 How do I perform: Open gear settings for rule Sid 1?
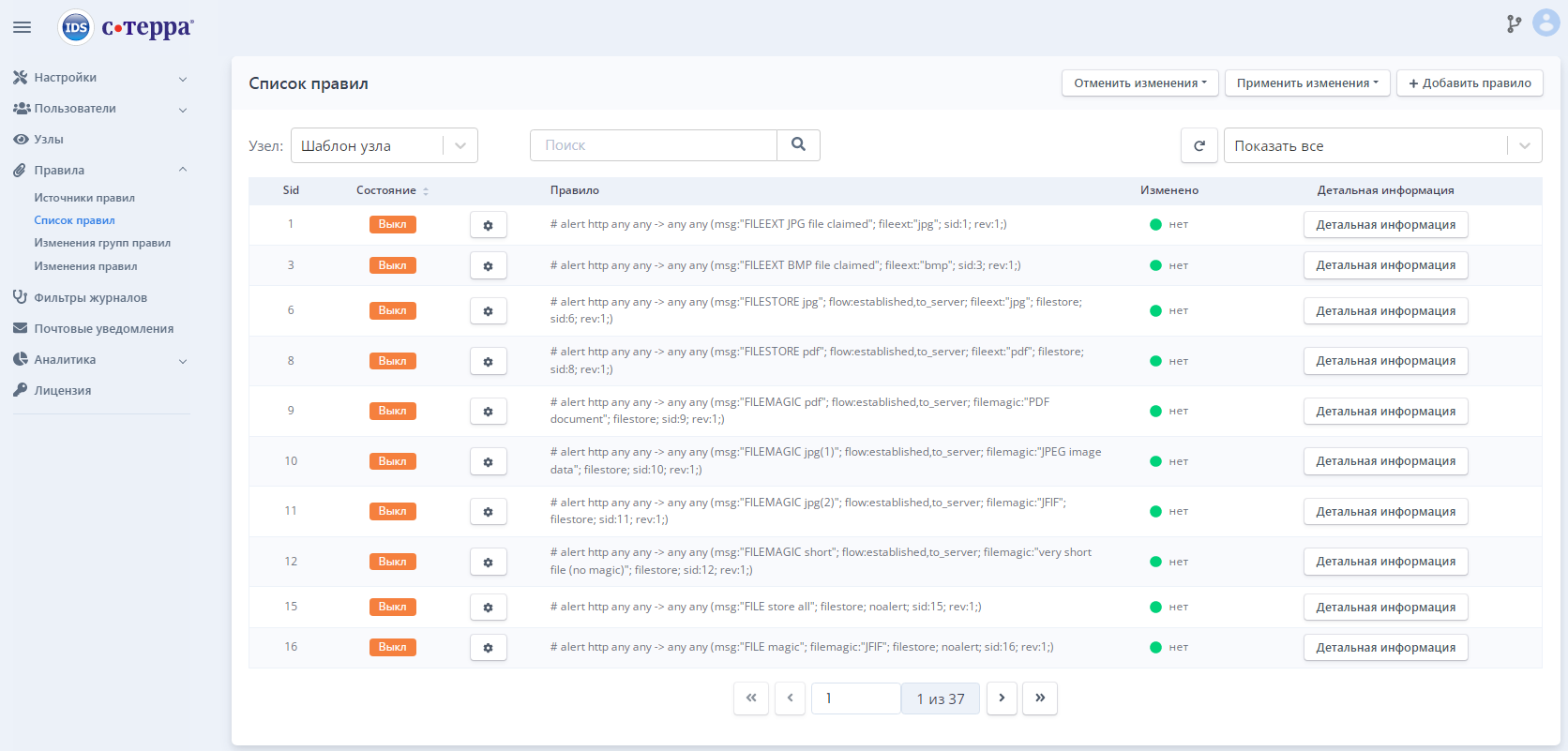[x=488, y=225]
